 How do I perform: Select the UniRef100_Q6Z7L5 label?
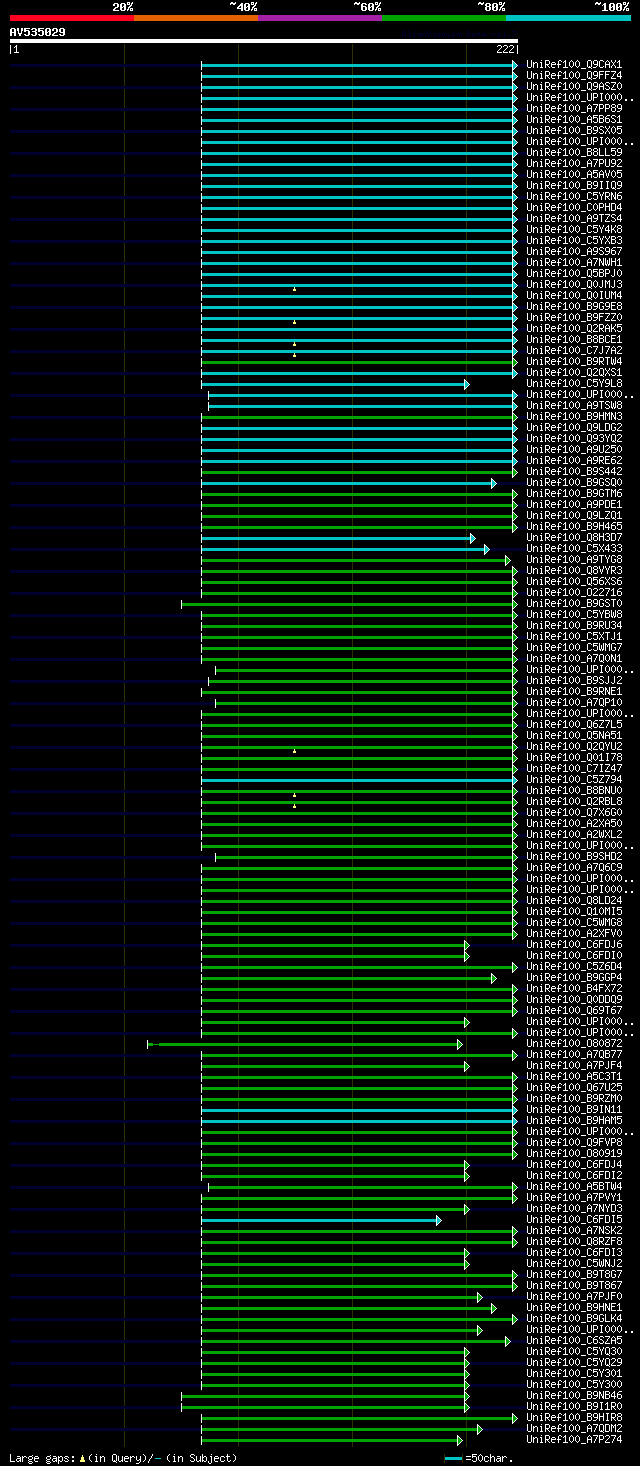574,724
